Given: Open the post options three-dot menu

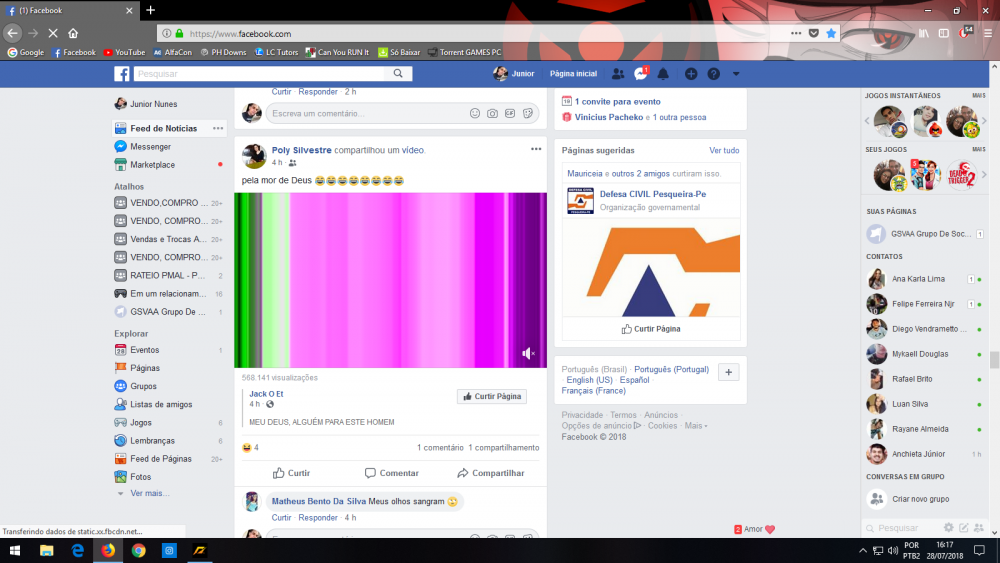Looking at the screenshot, I should (536, 149).
